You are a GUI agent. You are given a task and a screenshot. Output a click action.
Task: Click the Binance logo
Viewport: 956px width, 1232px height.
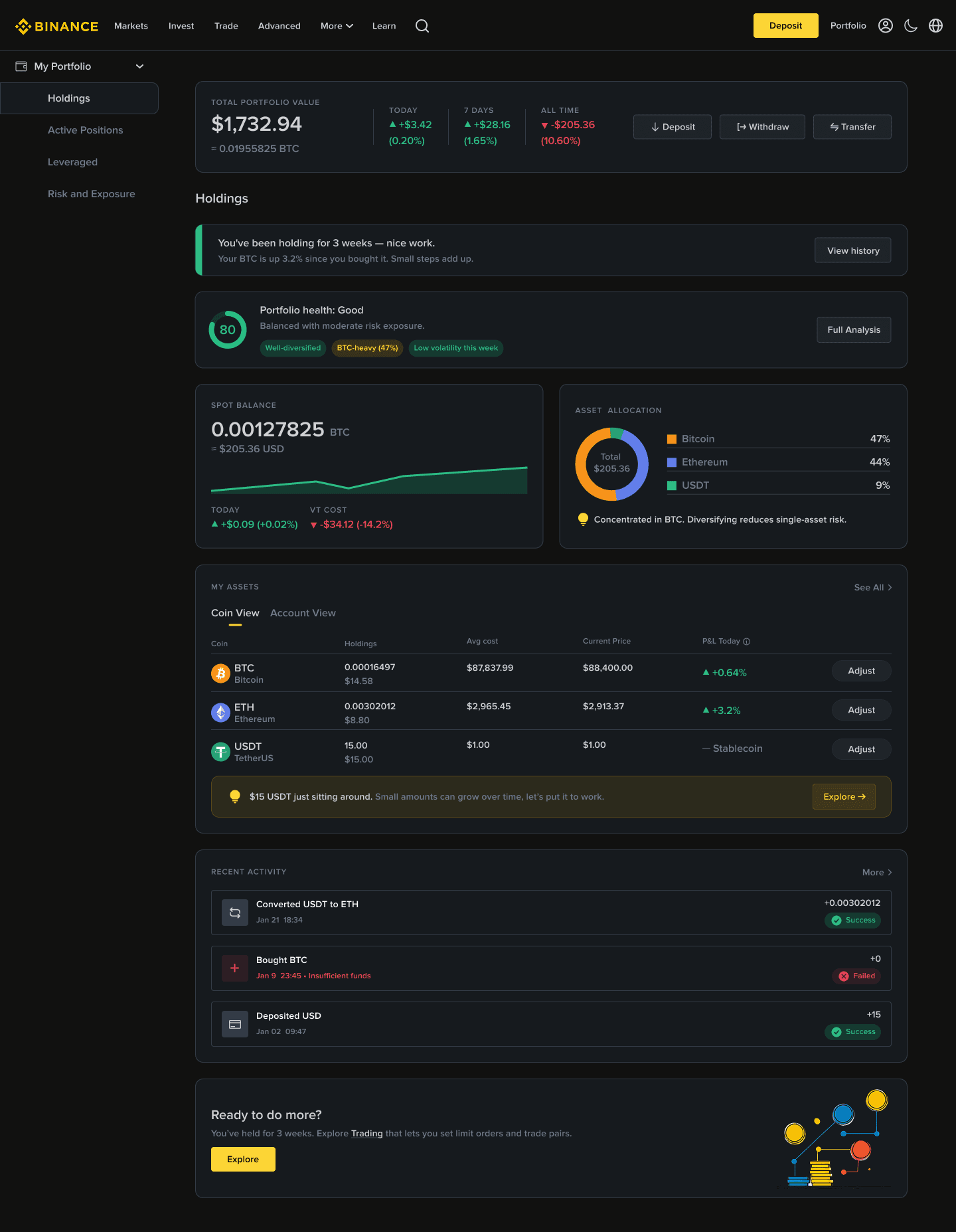pyautogui.click(x=56, y=26)
